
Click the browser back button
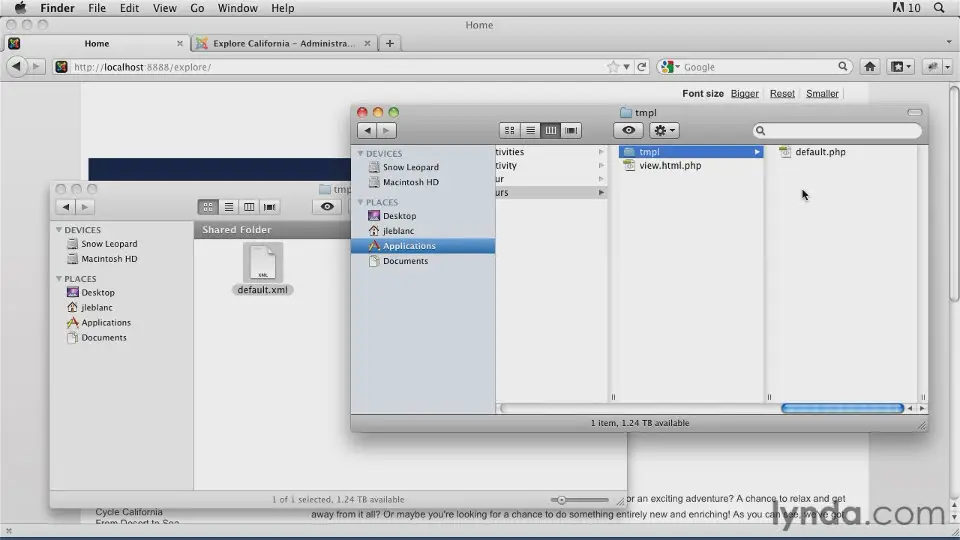coord(17,67)
